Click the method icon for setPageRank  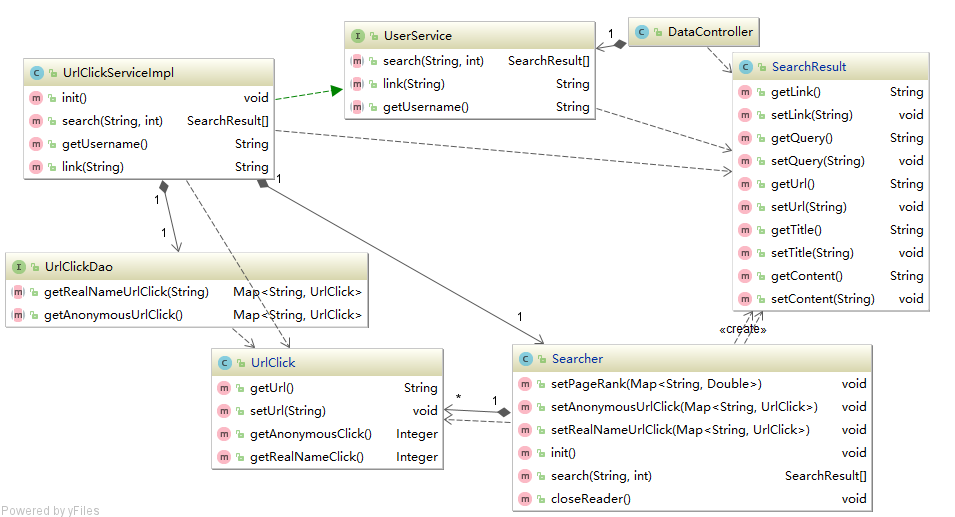point(526,384)
